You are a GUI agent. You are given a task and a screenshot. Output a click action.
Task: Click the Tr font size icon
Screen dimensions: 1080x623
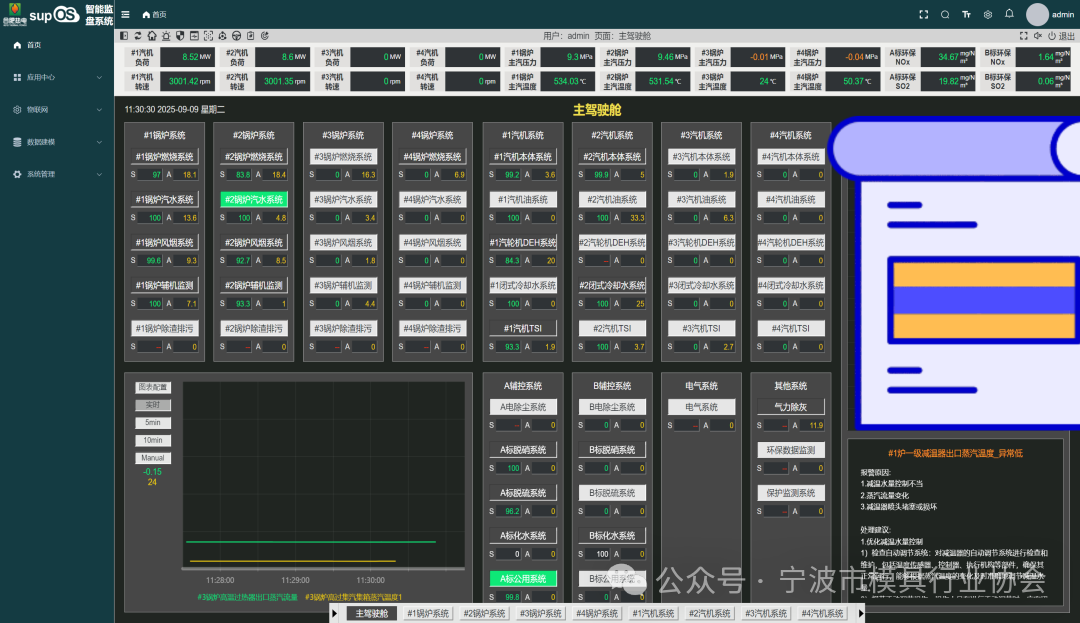point(966,14)
